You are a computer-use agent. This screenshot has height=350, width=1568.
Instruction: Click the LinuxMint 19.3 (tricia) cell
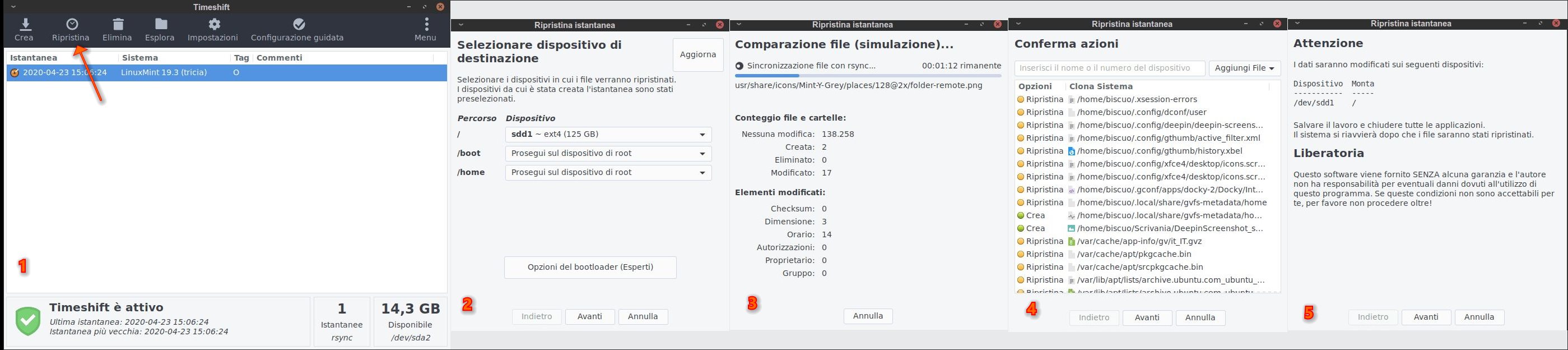coord(164,72)
